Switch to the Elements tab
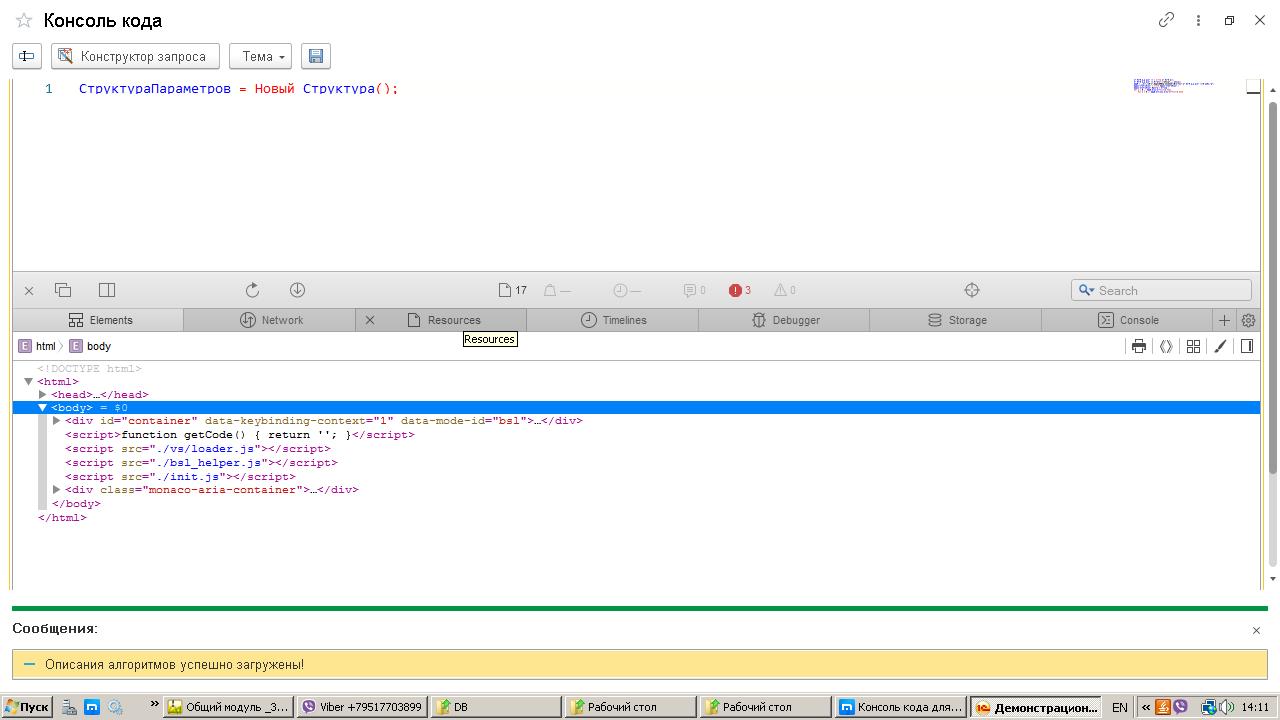 [98, 320]
